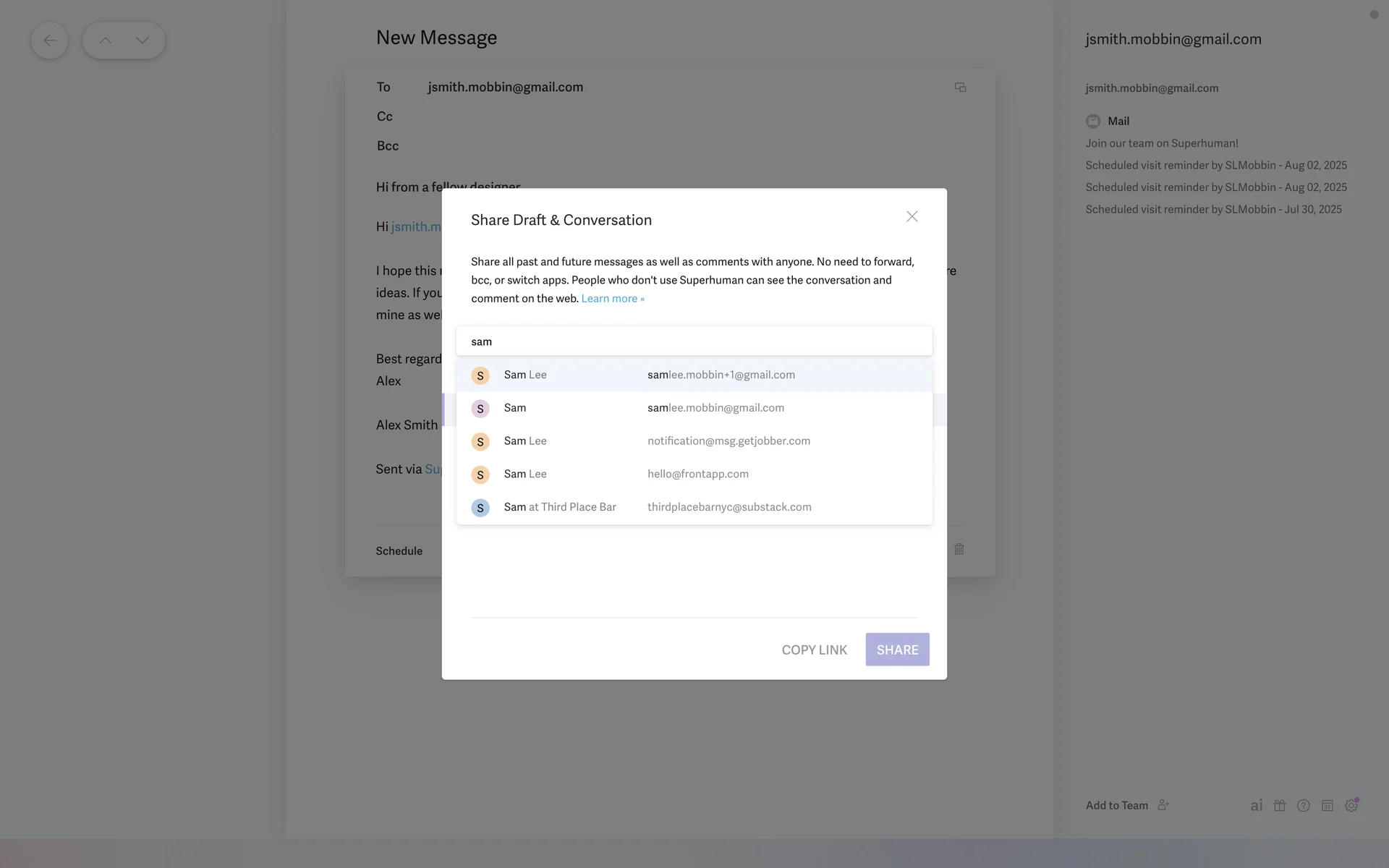1389x868 pixels.
Task: Open the help question mark icon
Action: click(x=1304, y=805)
